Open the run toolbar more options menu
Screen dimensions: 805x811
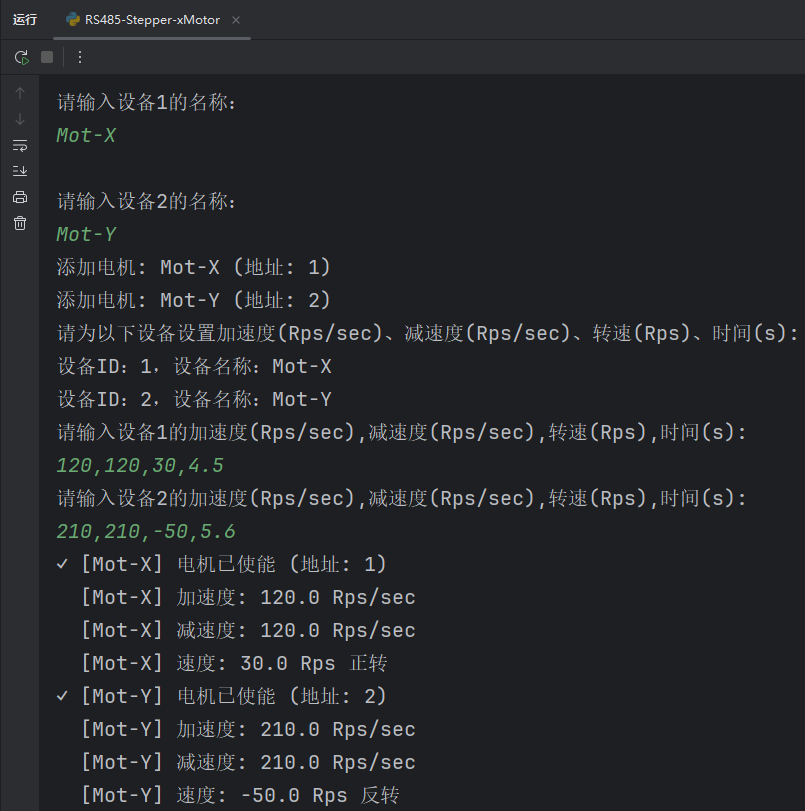[x=80, y=57]
